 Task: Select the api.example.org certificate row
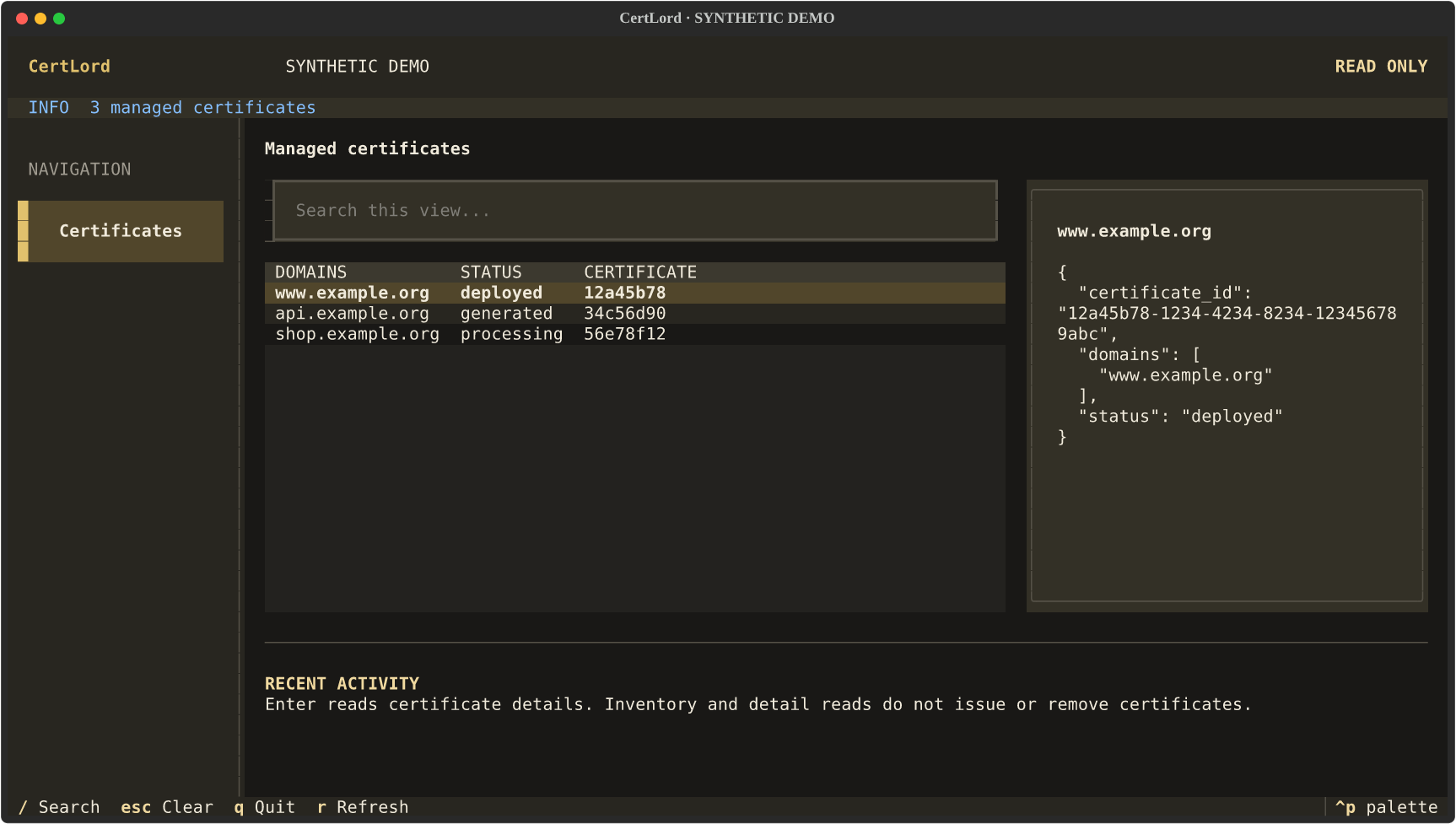point(634,314)
